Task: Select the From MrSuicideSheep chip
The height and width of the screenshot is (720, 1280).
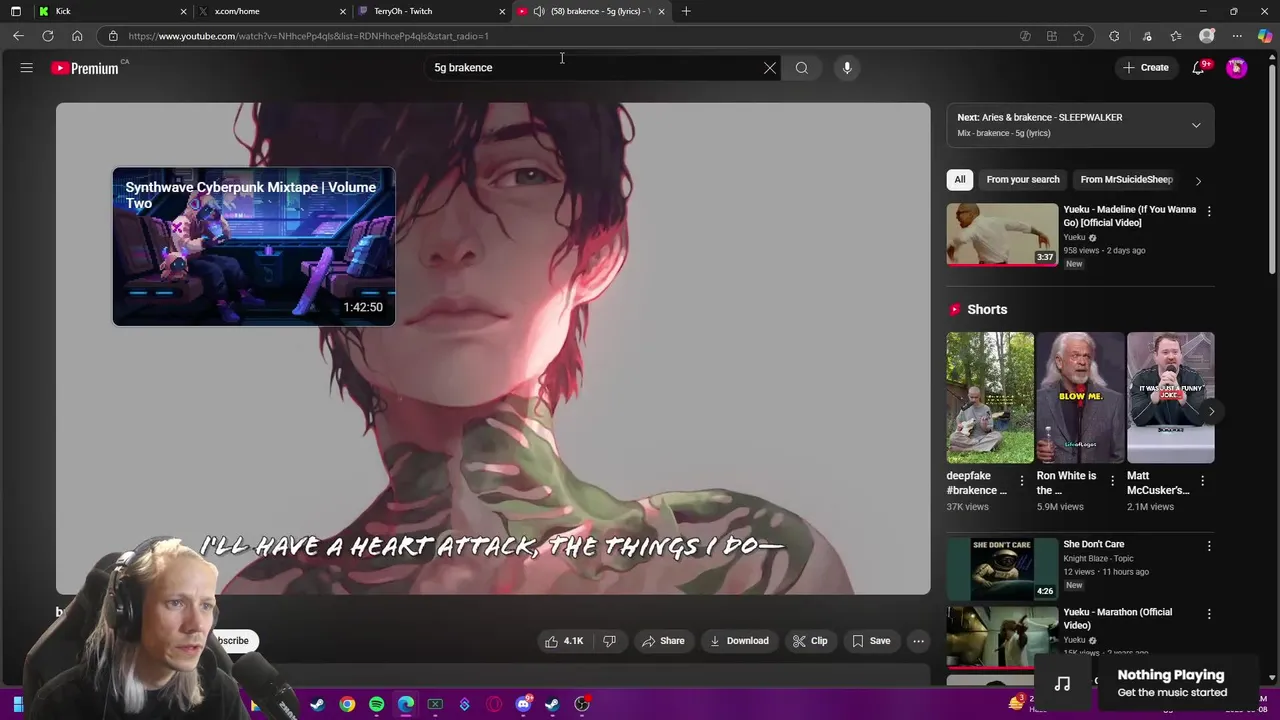Action: (x=1126, y=179)
